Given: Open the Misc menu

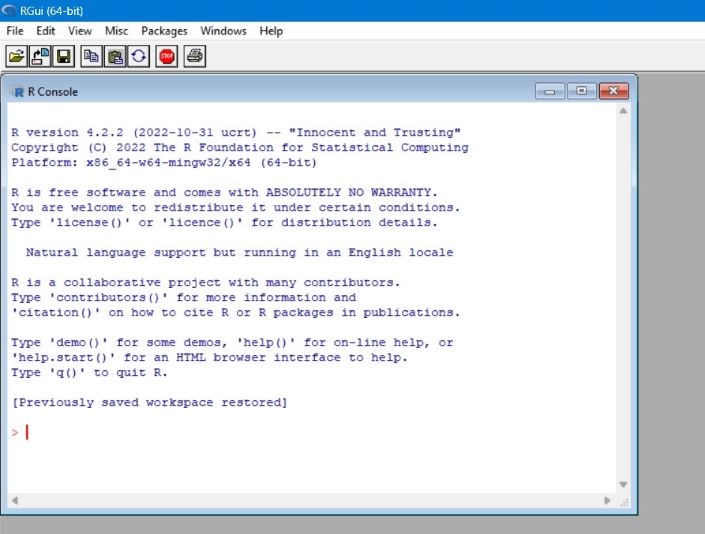Looking at the screenshot, I should [116, 31].
